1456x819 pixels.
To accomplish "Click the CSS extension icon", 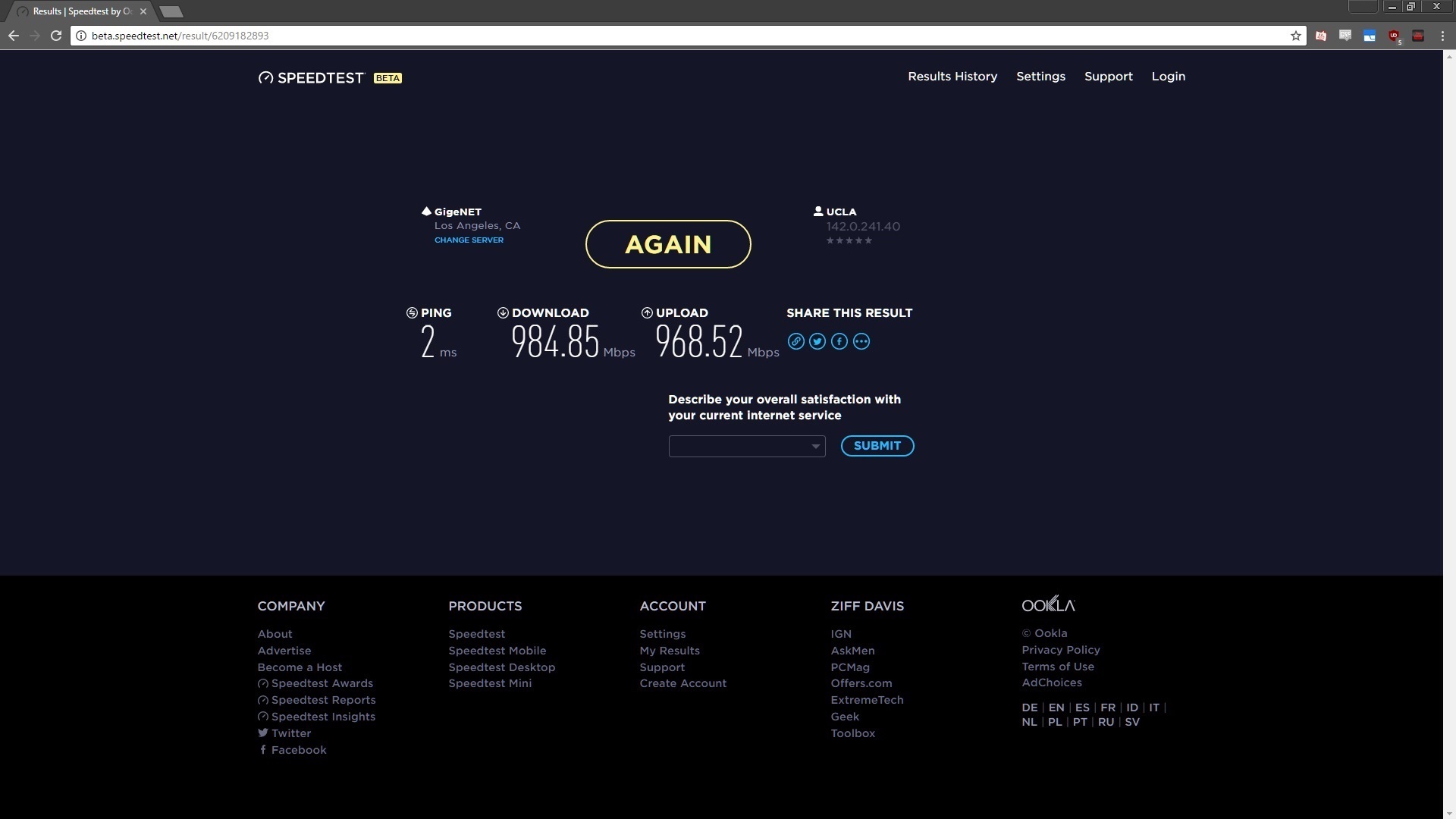I will click(1345, 36).
